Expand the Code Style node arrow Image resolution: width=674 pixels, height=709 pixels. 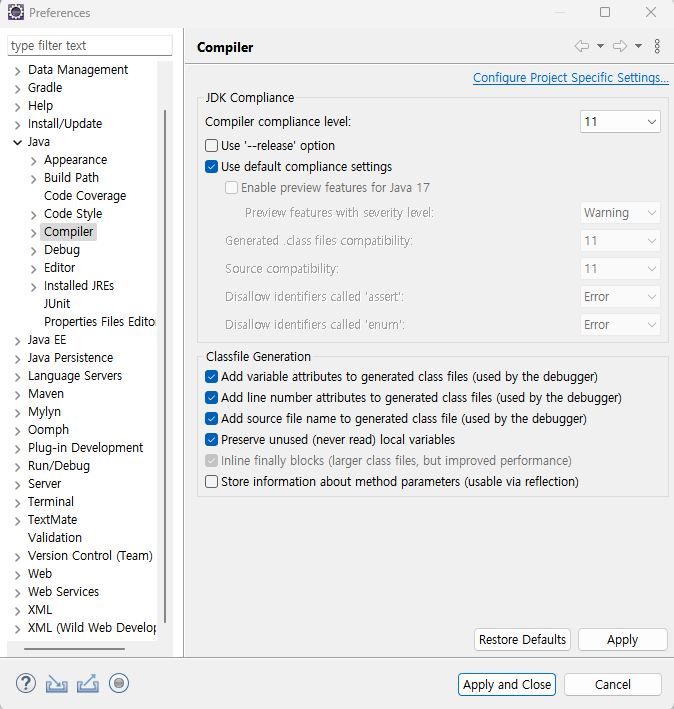pyautogui.click(x=33, y=215)
